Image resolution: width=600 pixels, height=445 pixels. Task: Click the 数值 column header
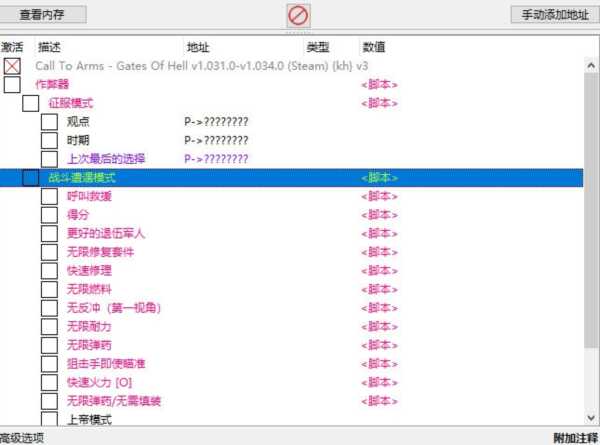pos(373,47)
